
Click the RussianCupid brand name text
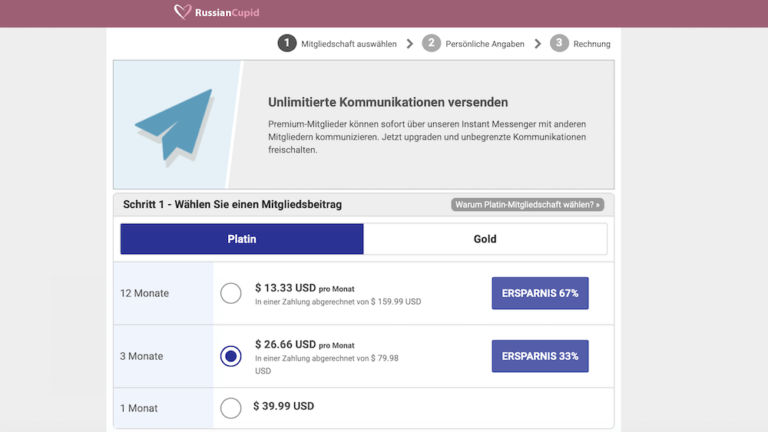click(x=221, y=13)
